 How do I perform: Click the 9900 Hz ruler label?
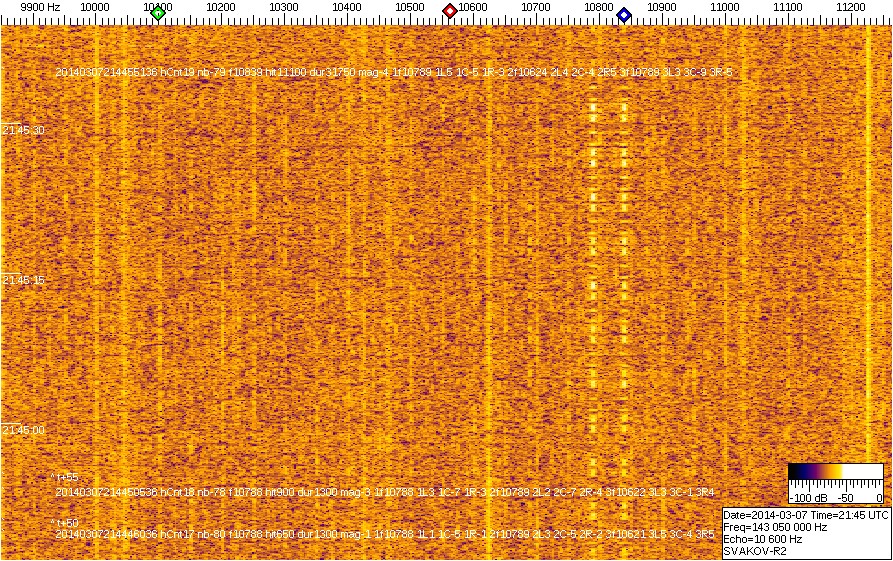tap(40, 7)
